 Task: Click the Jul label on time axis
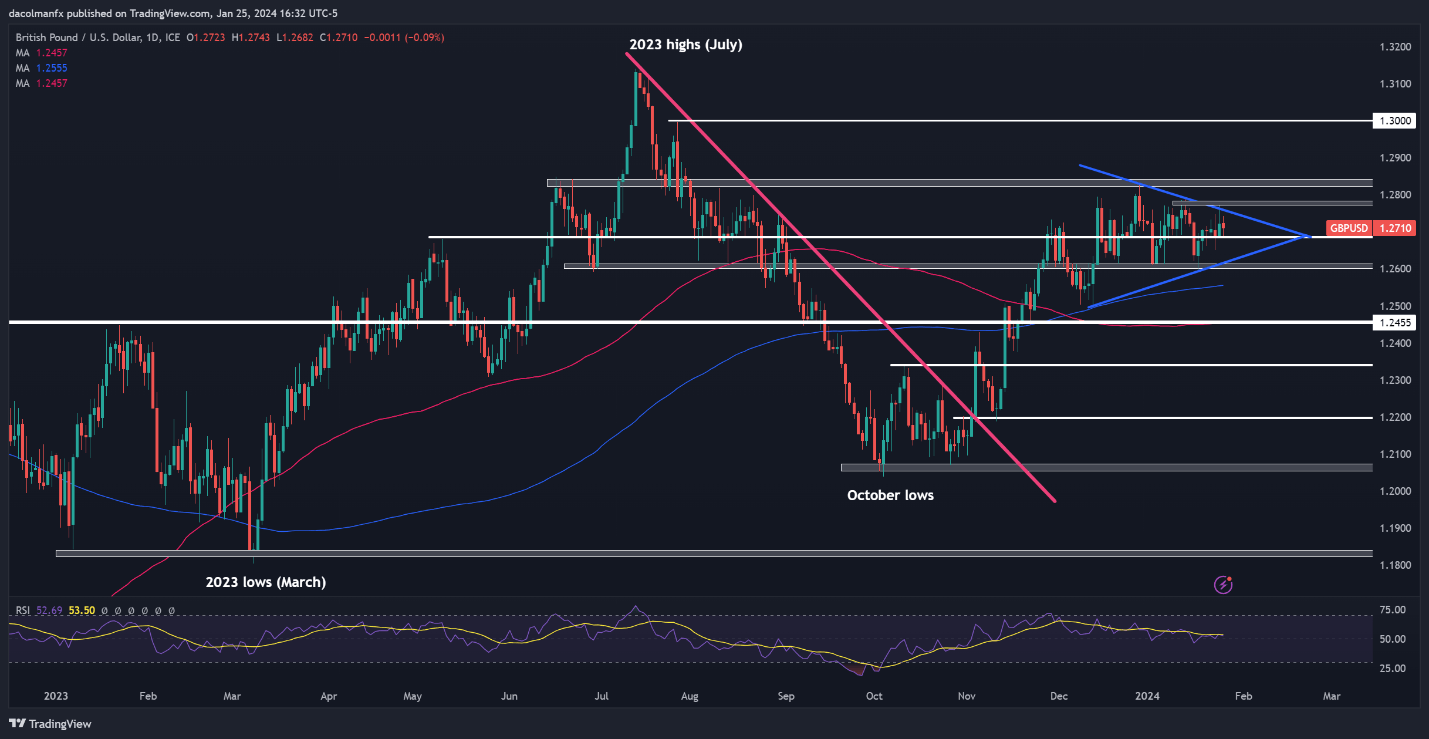[x=602, y=694]
